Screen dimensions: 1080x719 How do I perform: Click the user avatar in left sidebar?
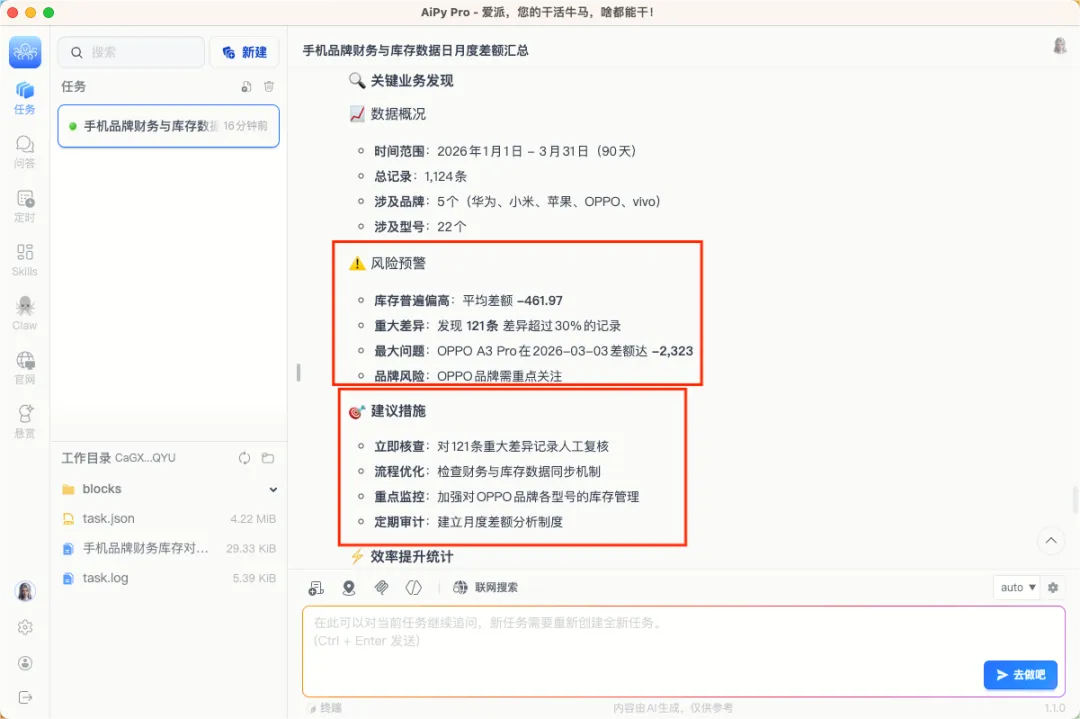(x=25, y=592)
